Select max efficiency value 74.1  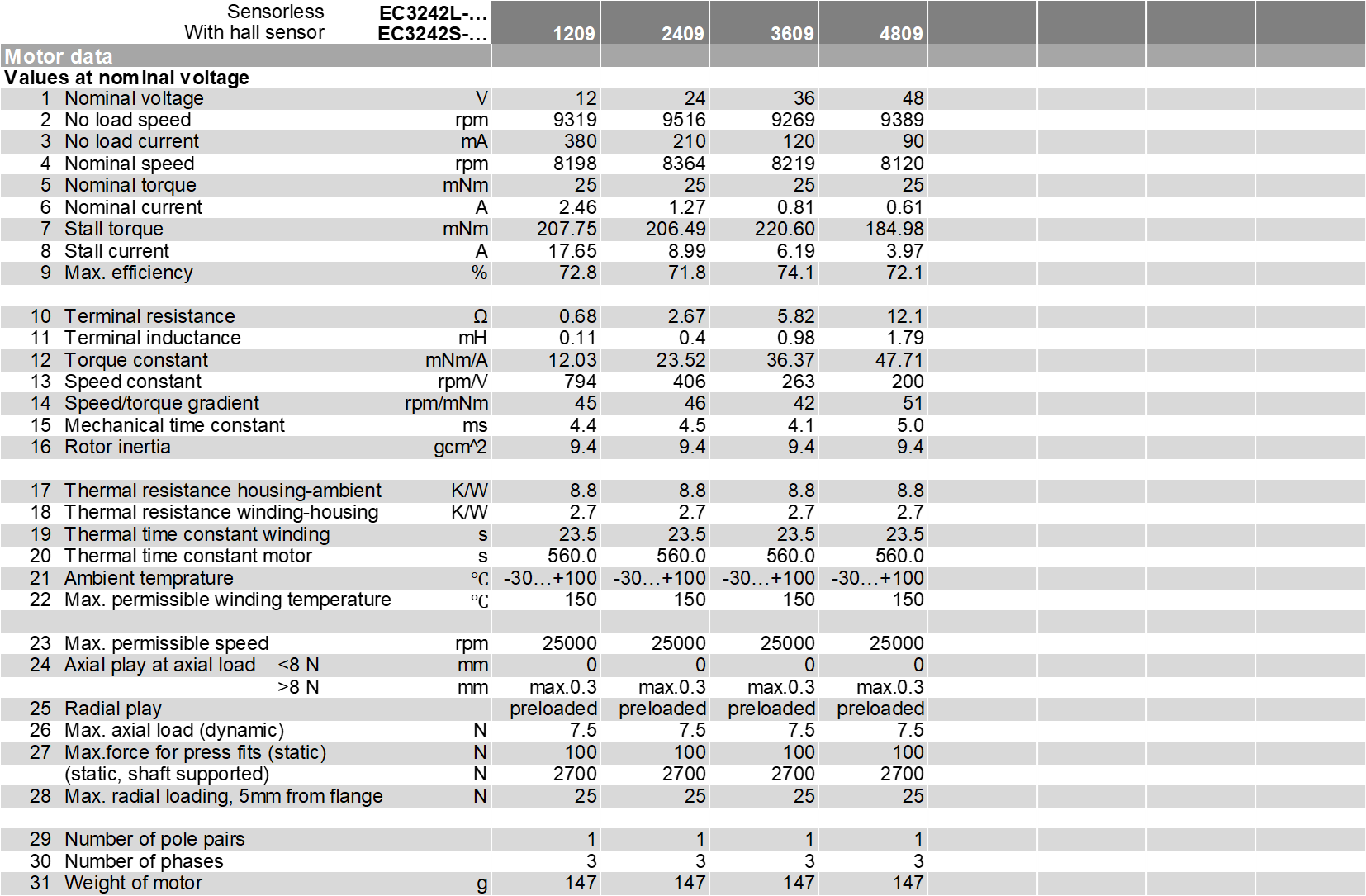(x=795, y=273)
